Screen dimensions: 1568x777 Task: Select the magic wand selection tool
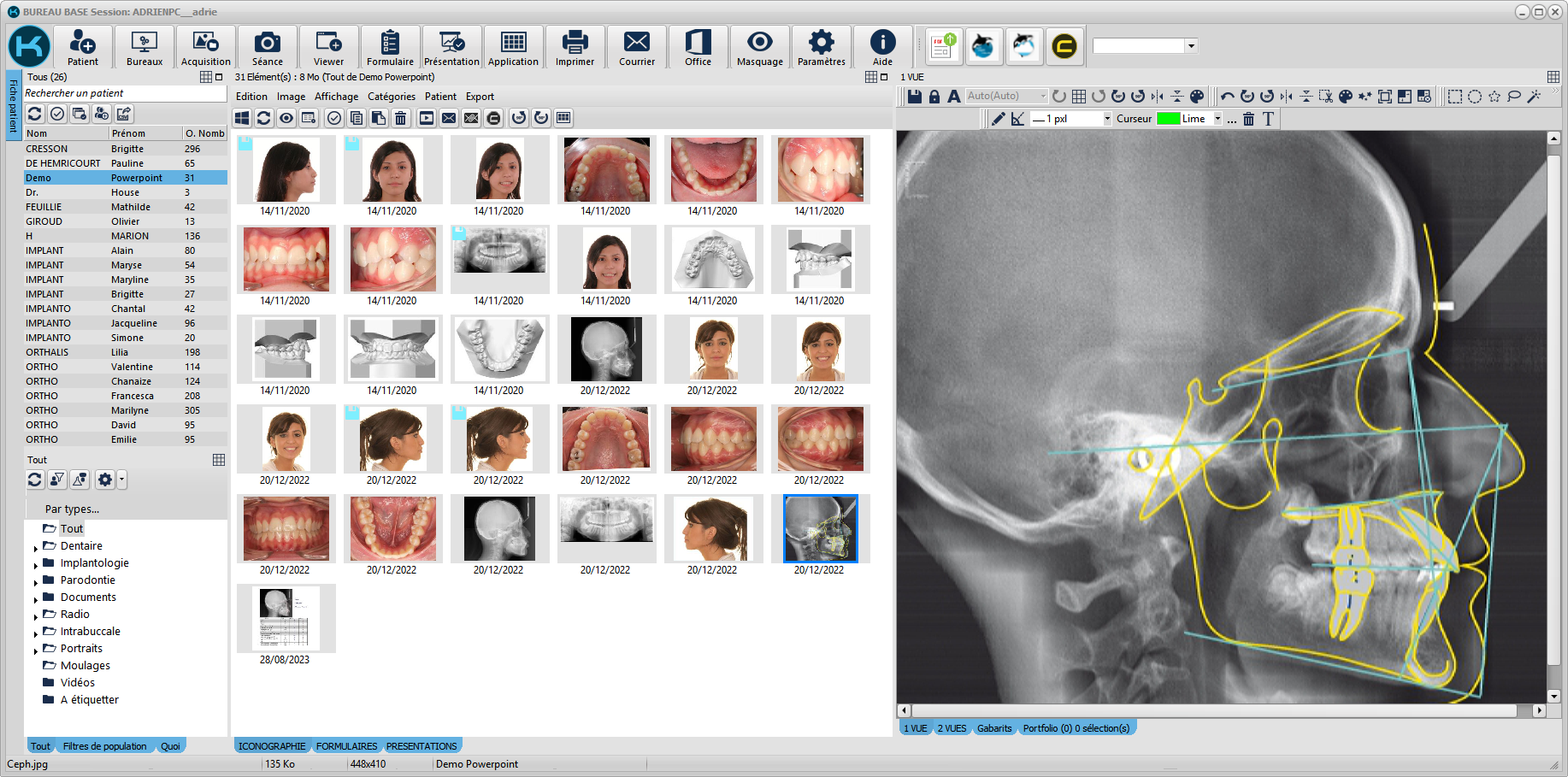click(1534, 97)
